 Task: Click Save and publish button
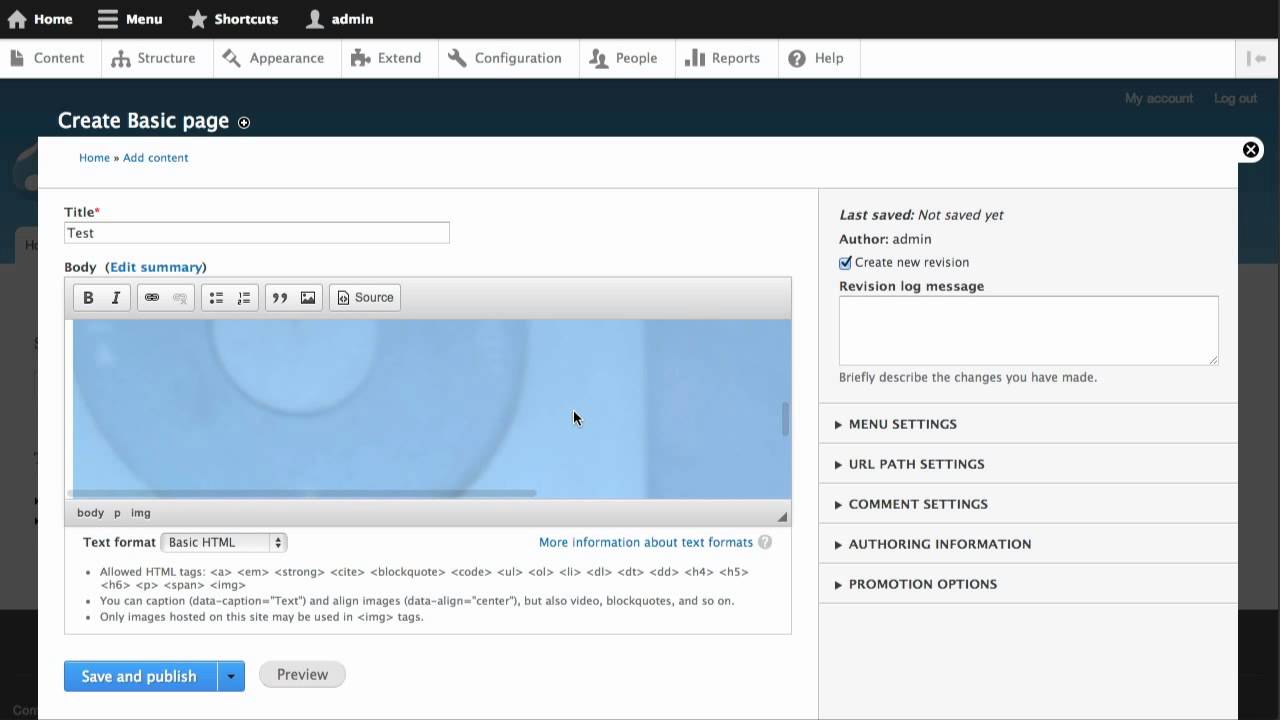(140, 676)
